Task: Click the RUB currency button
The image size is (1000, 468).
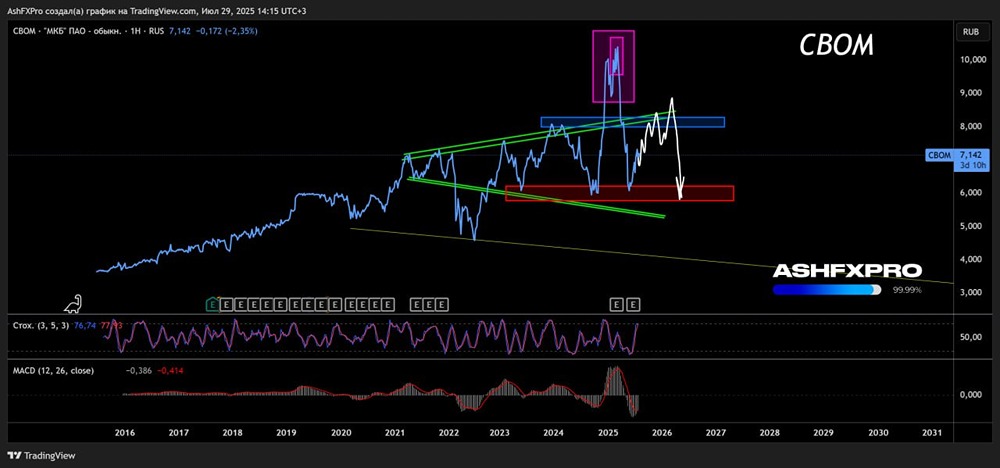Action: click(972, 31)
